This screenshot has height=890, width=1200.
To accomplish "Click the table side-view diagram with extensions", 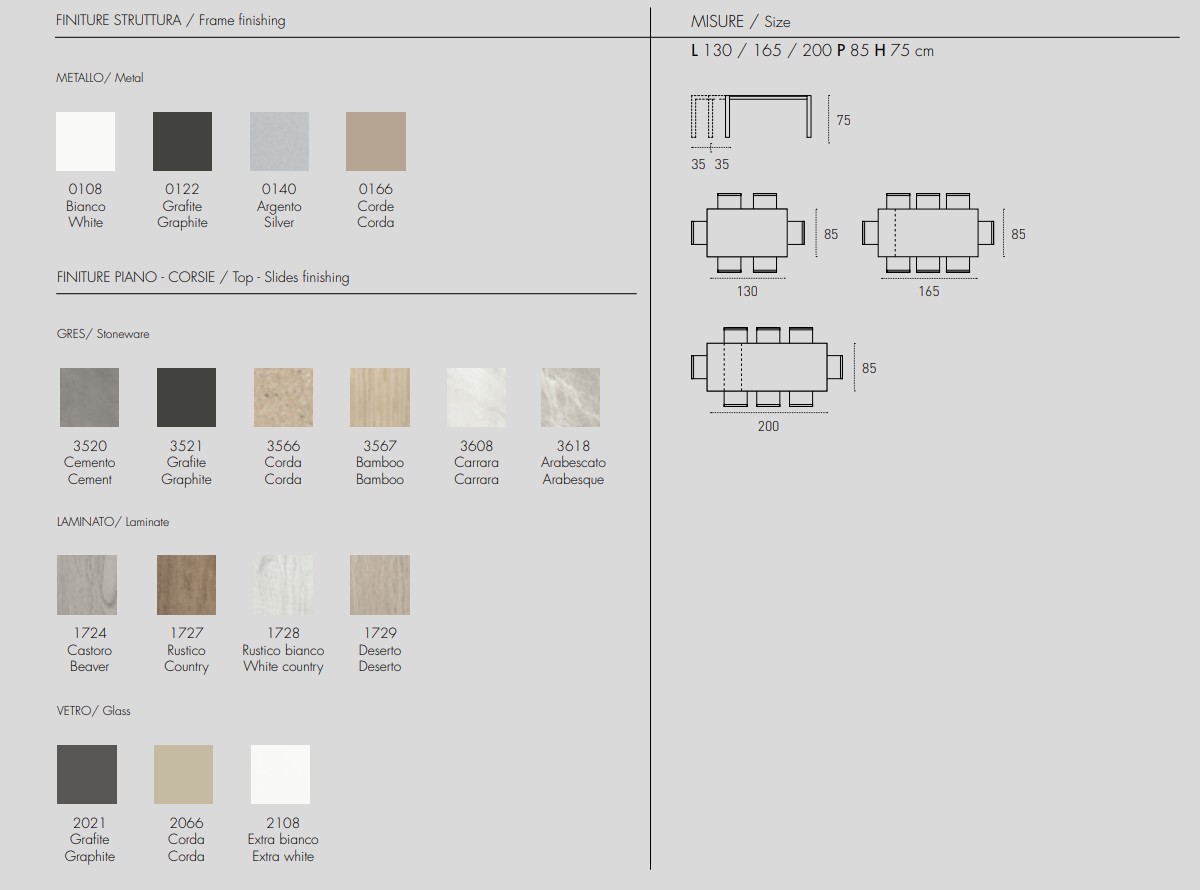I will pyautogui.click(x=751, y=118).
